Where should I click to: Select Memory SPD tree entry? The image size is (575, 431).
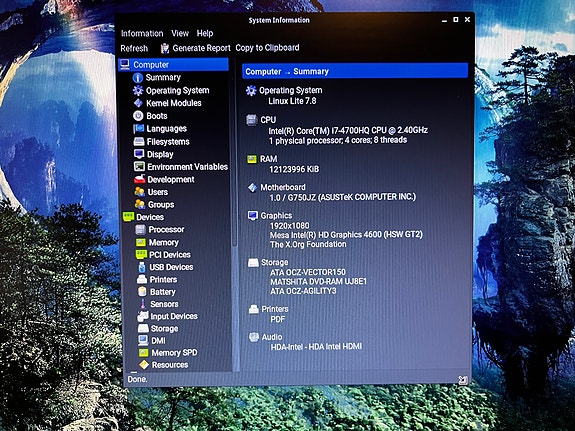174,353
